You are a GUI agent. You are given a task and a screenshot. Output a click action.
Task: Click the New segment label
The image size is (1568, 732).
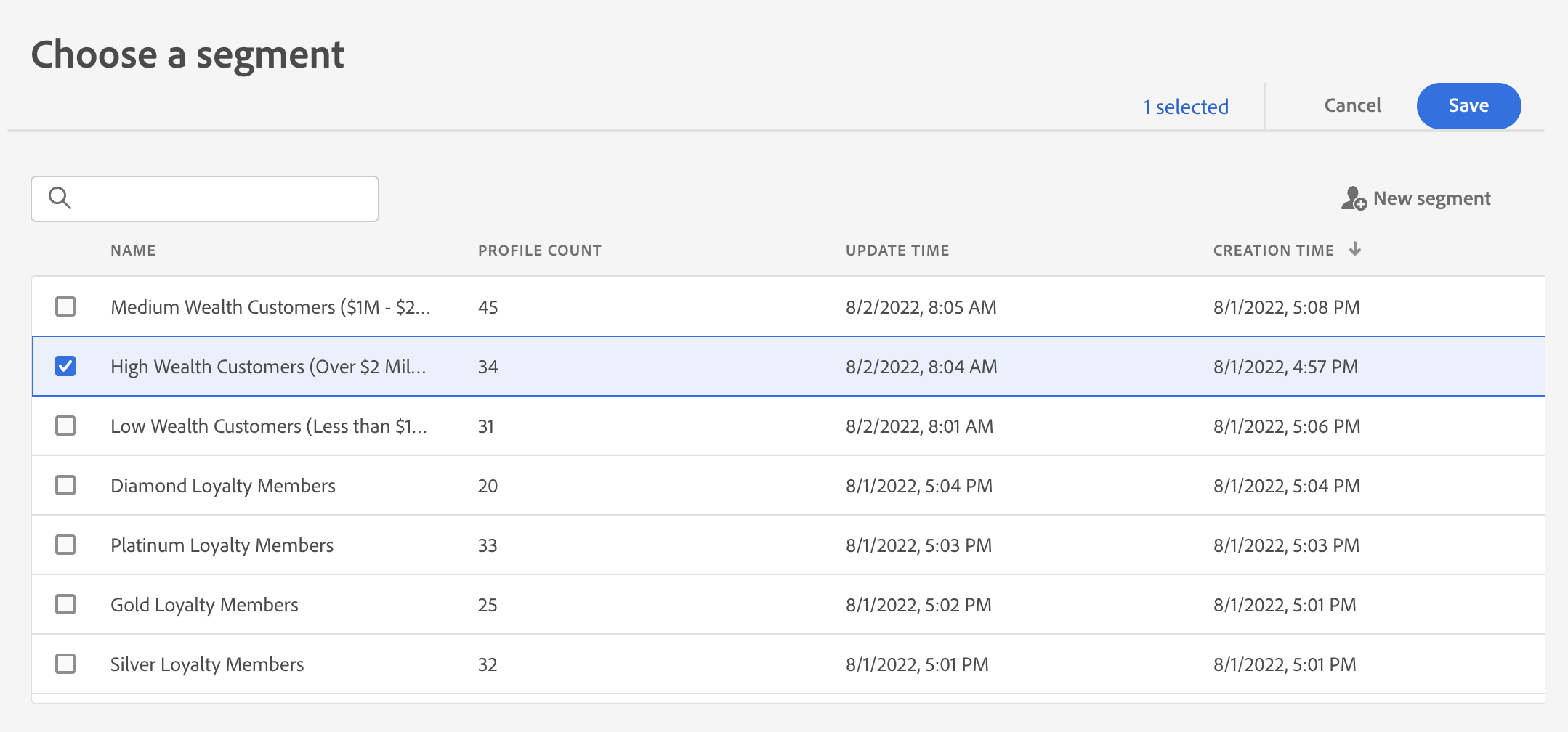tap(1431, 198)
